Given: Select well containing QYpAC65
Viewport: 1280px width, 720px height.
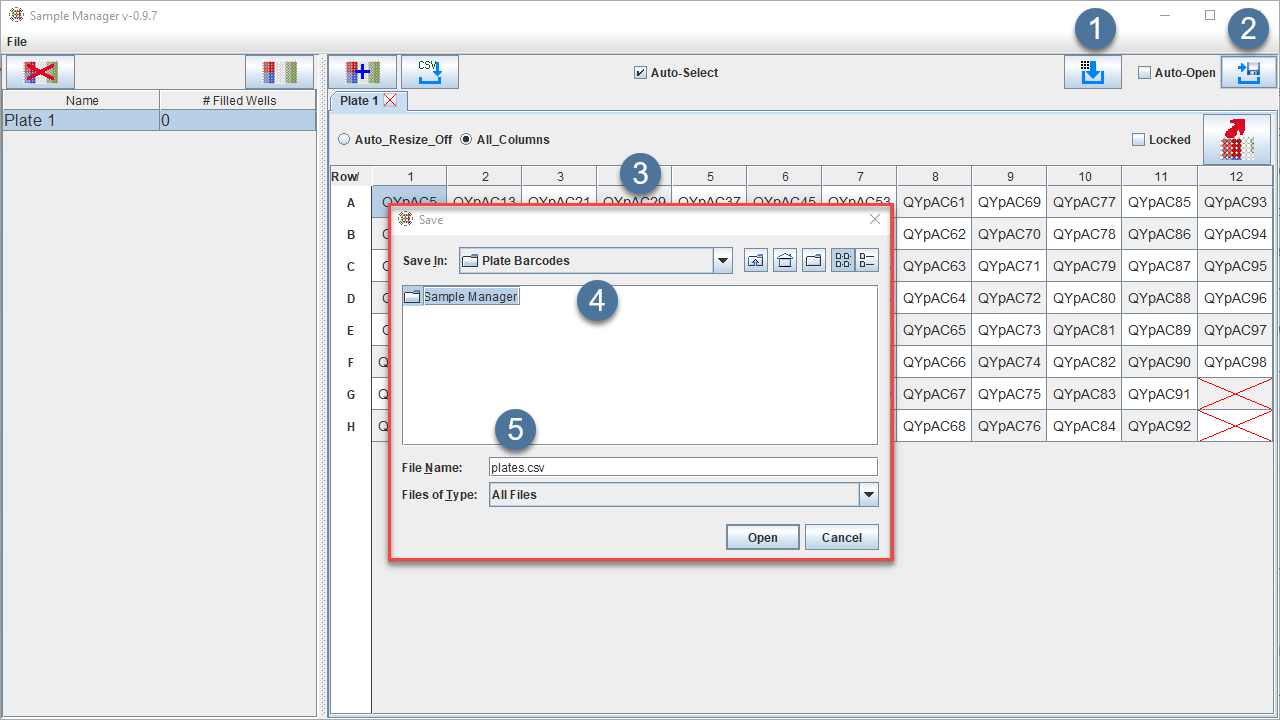Looking at the screenshot, I should 934,330.
